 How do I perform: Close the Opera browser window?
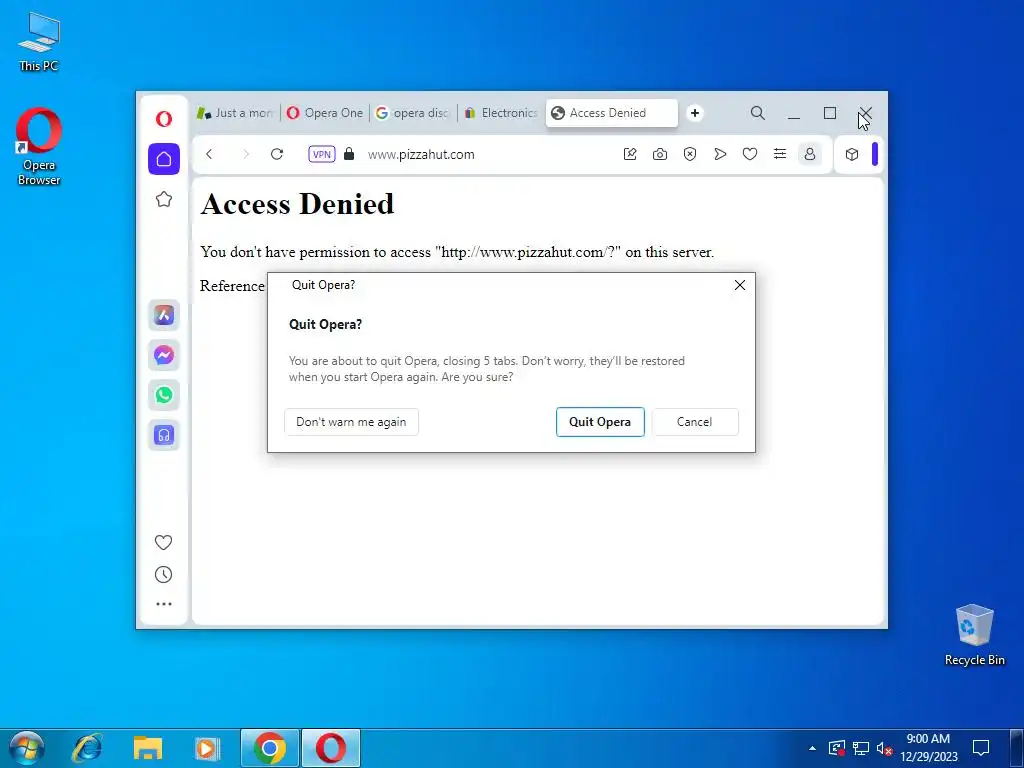click(x=866, y=114)
